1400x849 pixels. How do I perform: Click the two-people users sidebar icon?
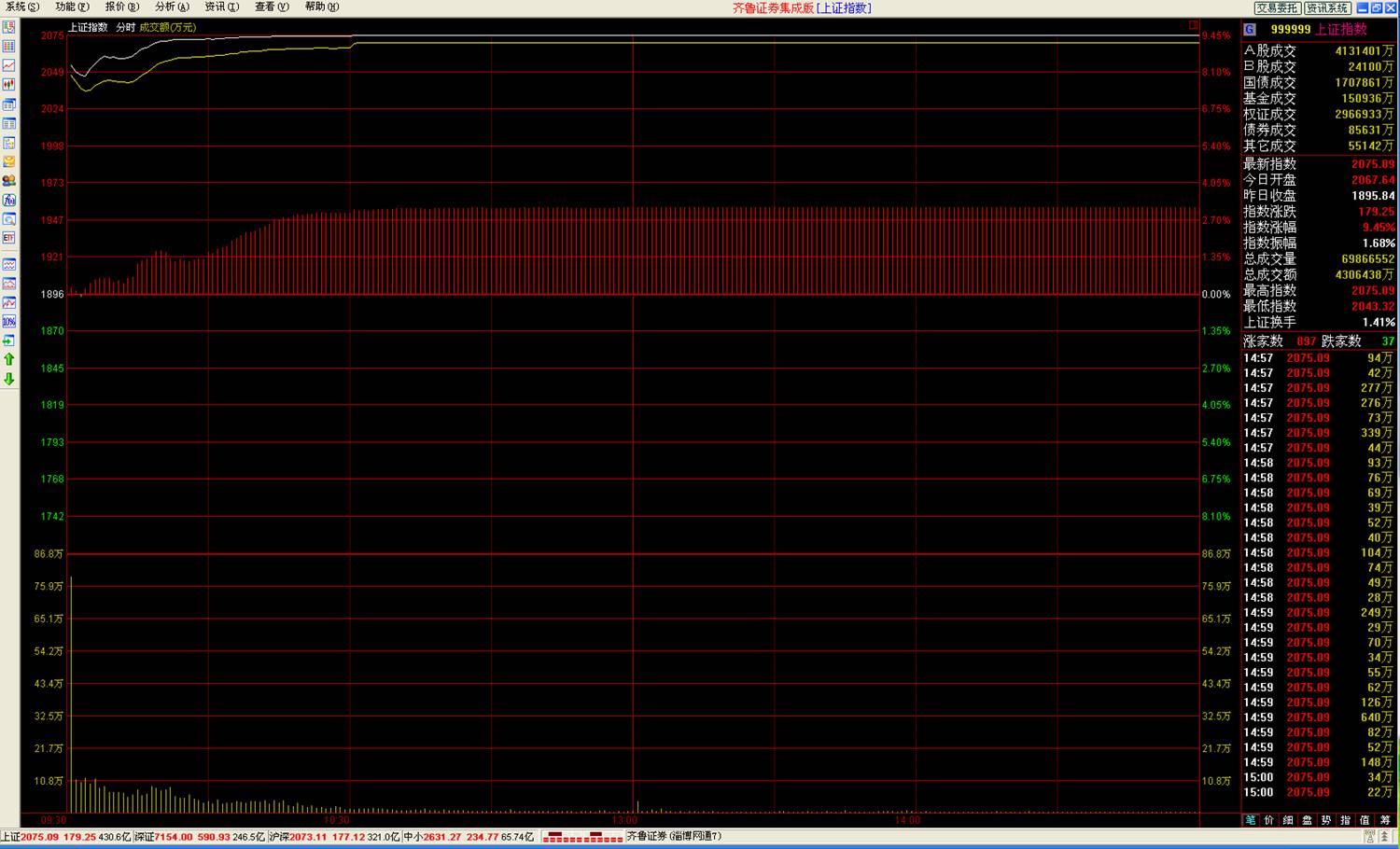pyautogui.click(x=9, y=181)
